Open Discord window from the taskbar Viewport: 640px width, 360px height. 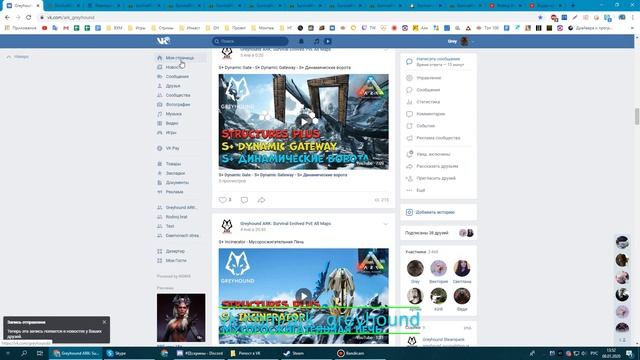(199, 353)
